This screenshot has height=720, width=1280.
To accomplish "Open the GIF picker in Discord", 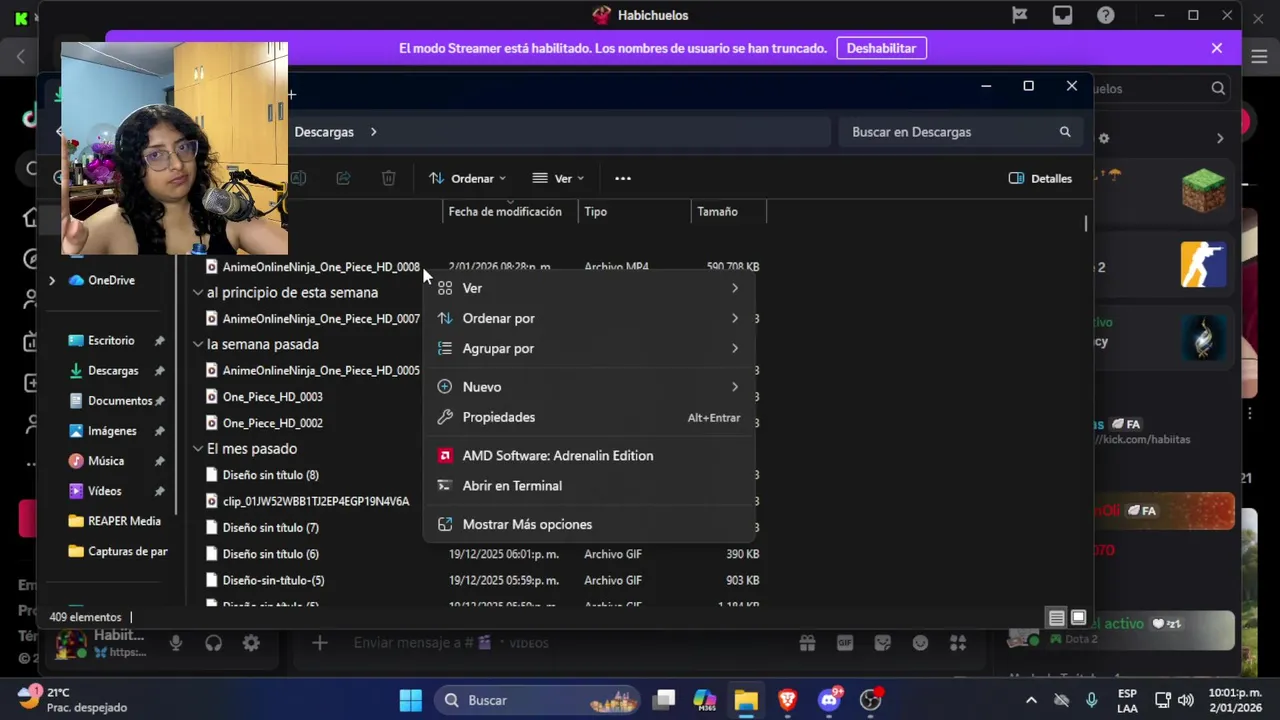I will 845,643.
